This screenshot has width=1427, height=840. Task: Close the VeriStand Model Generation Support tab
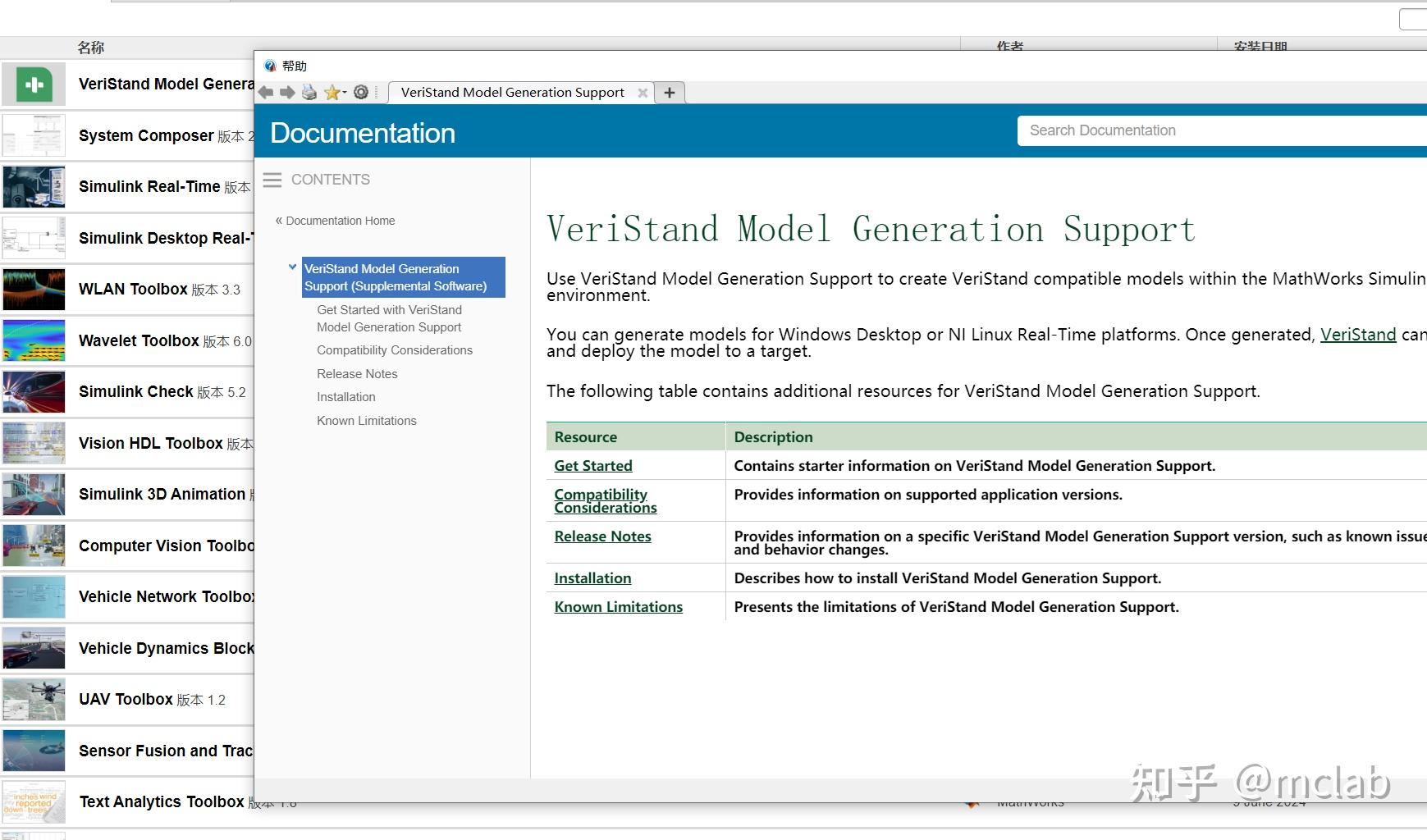tap(643, 93)
